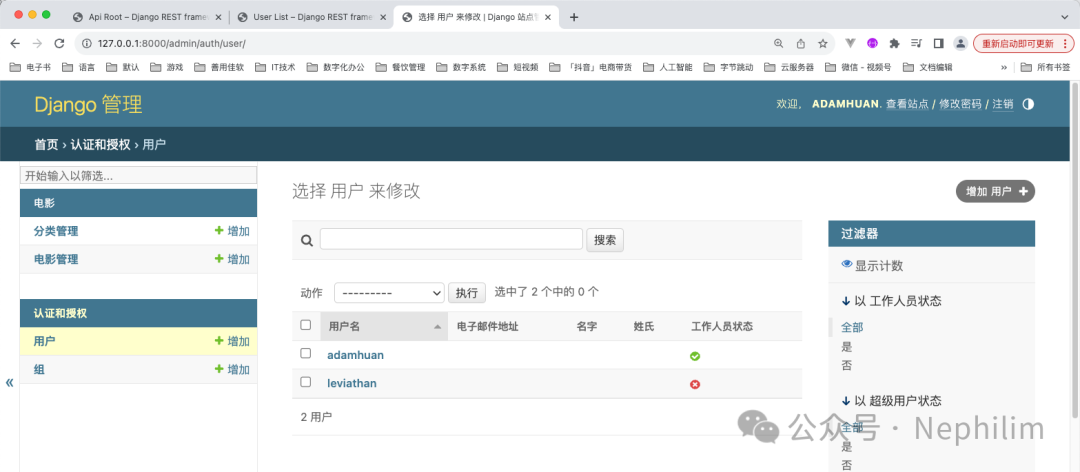Open the browser profile avatar icon
Image resolution: width=1080 pixels, height=472 pixels.
tap(960, 43)
